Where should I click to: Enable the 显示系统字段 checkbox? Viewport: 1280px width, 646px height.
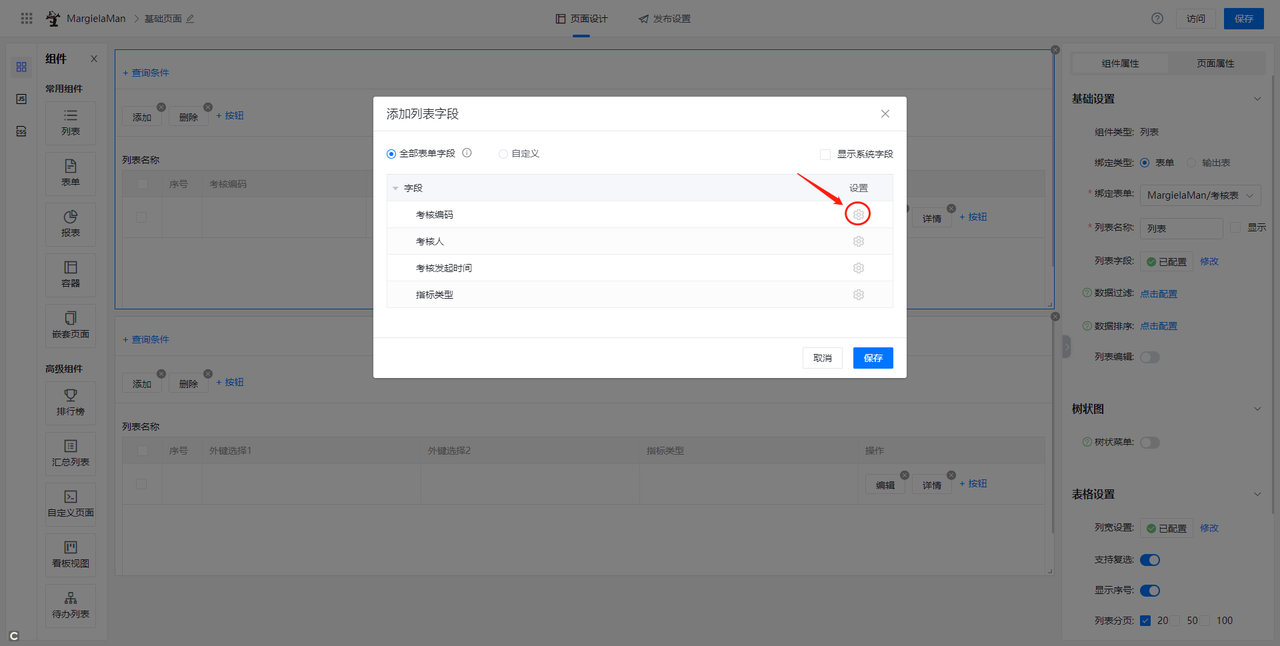tap(825, 154)
